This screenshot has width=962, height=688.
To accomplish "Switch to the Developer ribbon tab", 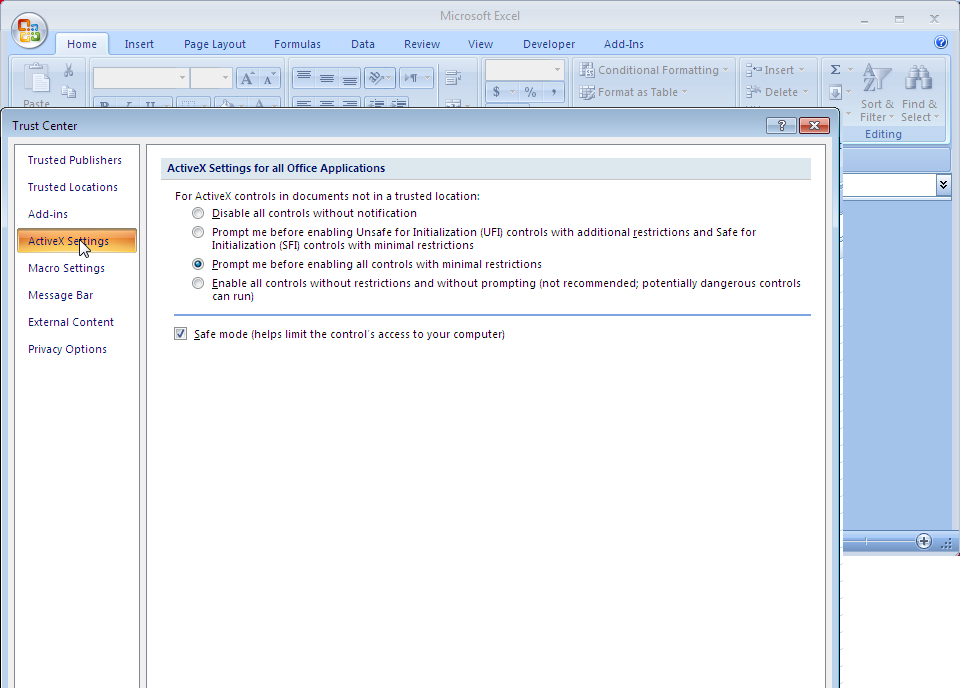I will 548,44.
